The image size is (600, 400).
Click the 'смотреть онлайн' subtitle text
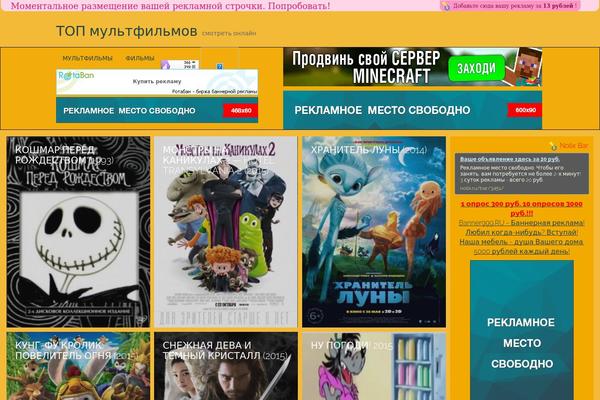pyautogui.click(x=229, y=33)
